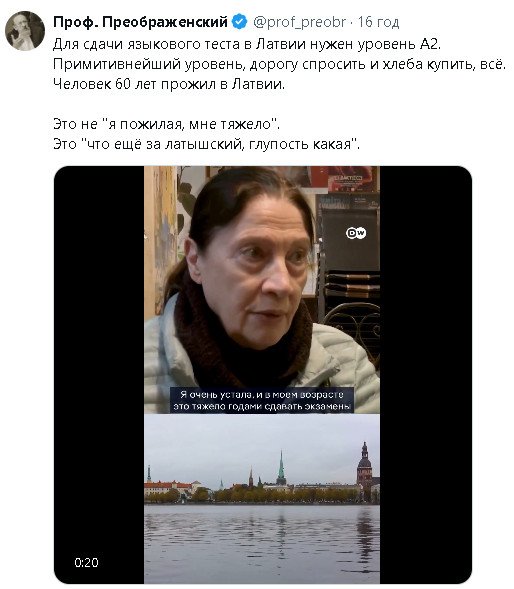The height and width of the screenshot is (589, 514).
Task: Open the @prof_preobr handle link
Action: click(299, 22)
